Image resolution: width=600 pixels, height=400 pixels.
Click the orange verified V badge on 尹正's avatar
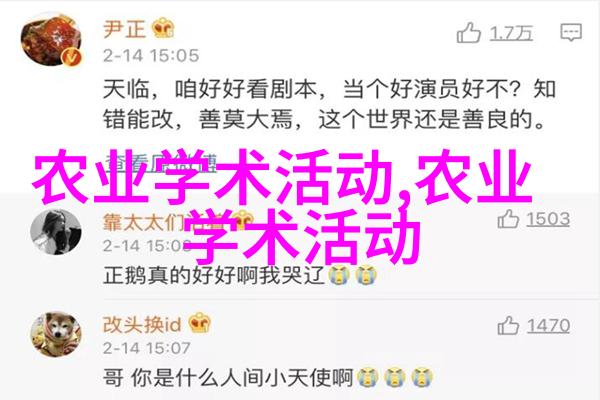72,57
